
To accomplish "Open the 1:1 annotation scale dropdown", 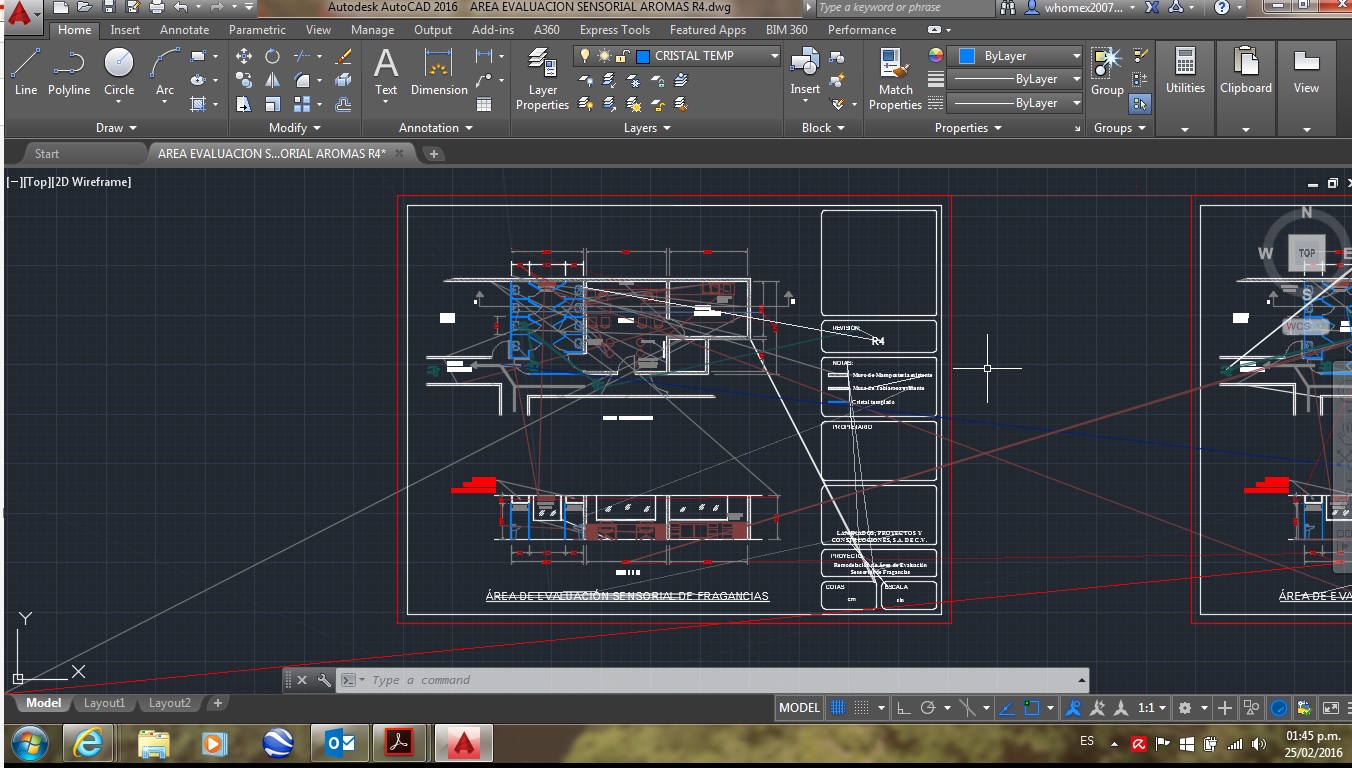I will (x=1152, y=707).
